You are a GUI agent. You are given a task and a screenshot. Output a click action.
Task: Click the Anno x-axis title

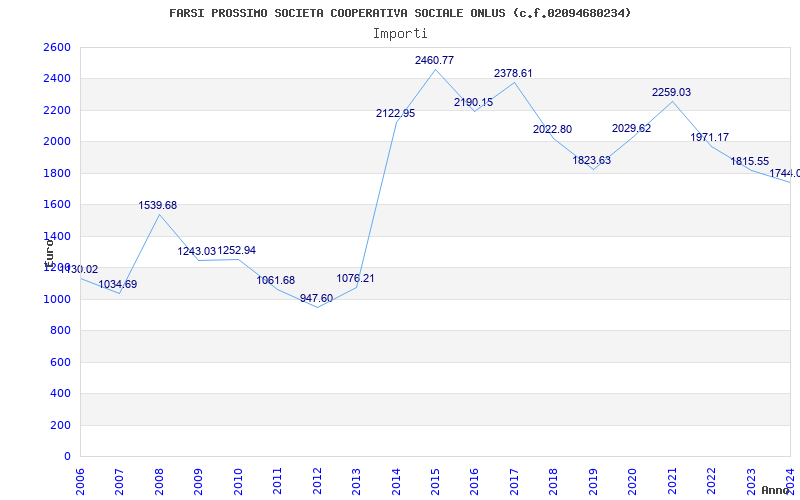777,491
